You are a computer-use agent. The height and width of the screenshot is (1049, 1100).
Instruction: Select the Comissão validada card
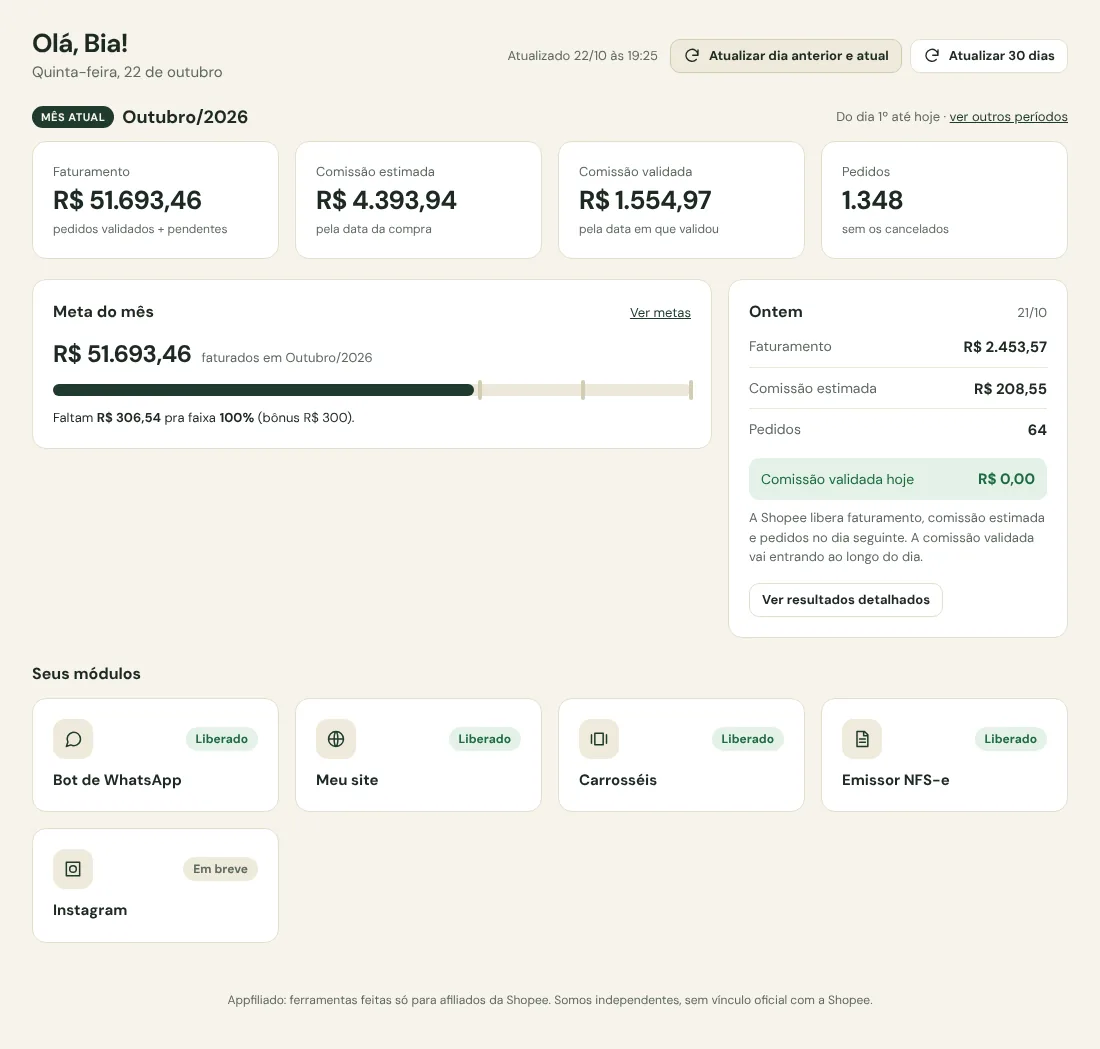681,200
